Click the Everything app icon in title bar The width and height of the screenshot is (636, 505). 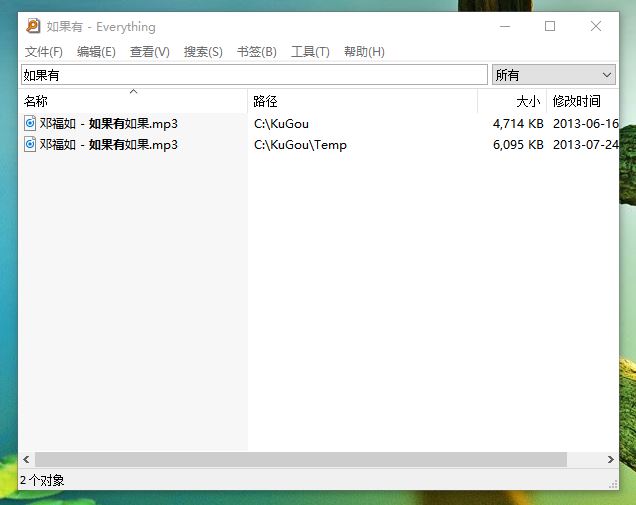point(33,27)
